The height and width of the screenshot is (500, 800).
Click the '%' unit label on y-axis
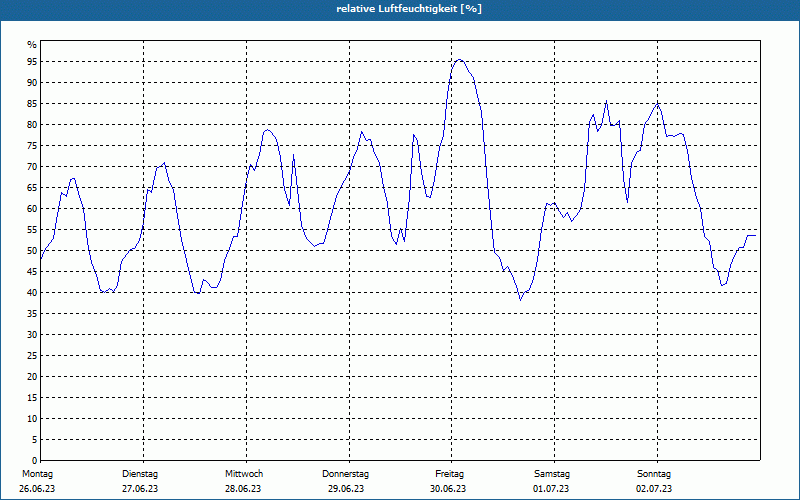tap(32, 45)
